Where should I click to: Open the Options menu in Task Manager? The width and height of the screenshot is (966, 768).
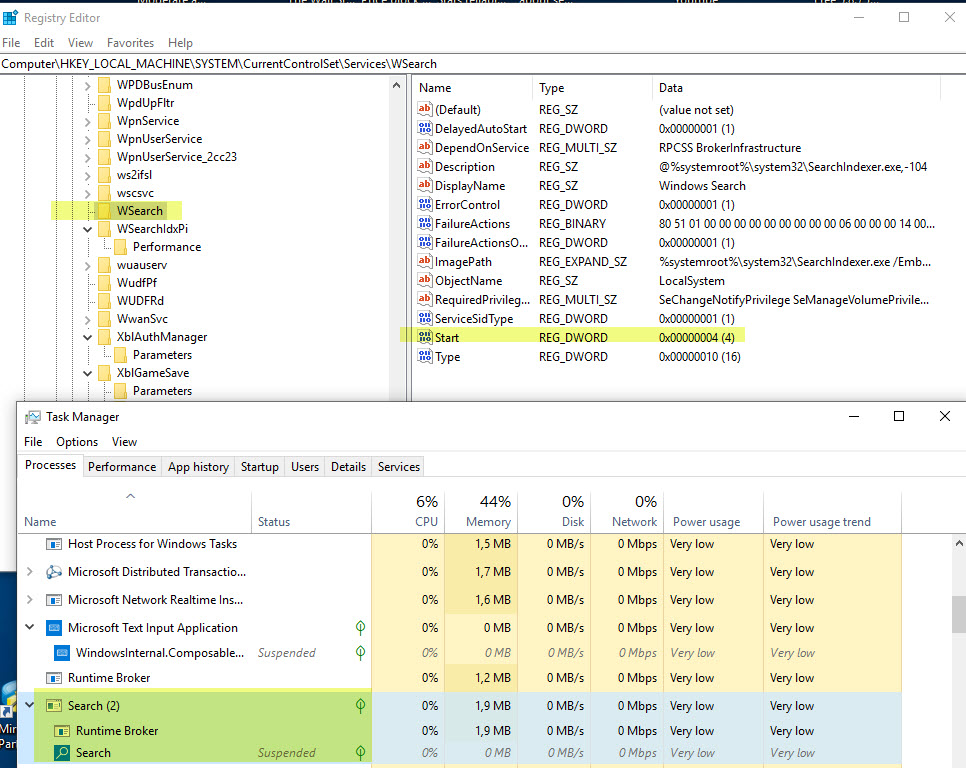77,442
